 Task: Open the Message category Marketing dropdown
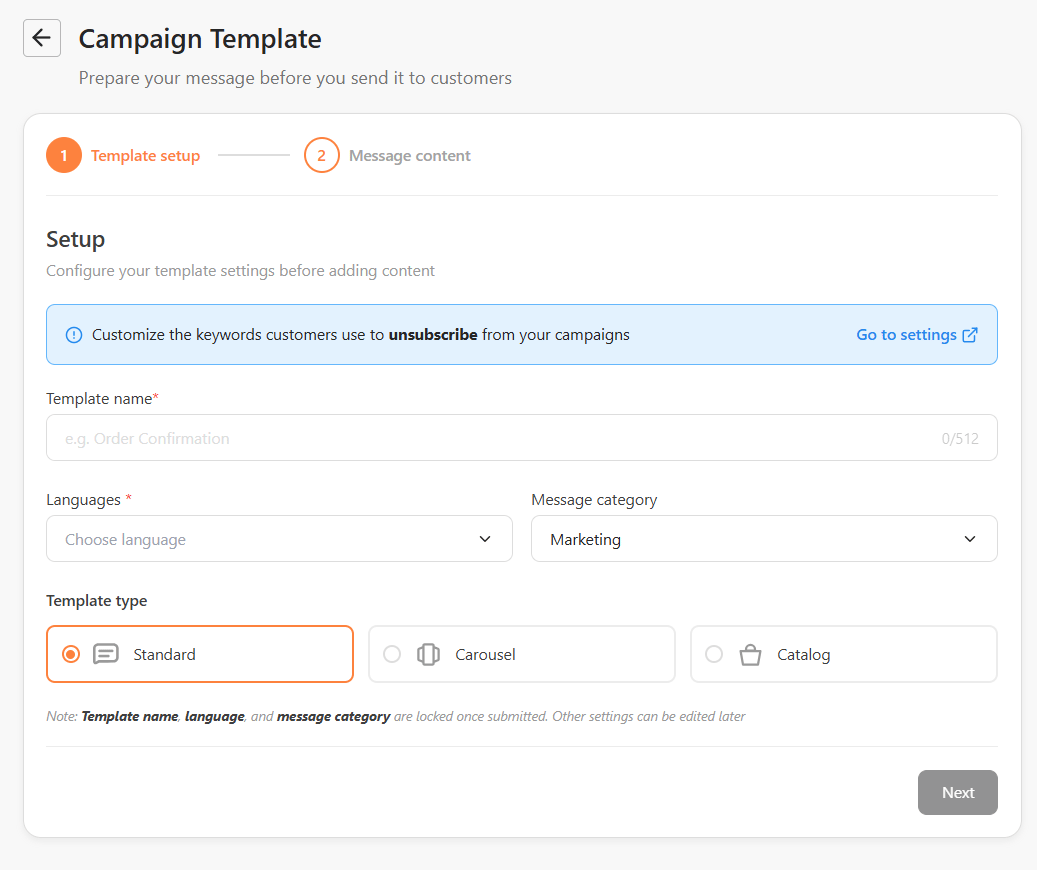(764, 539)
